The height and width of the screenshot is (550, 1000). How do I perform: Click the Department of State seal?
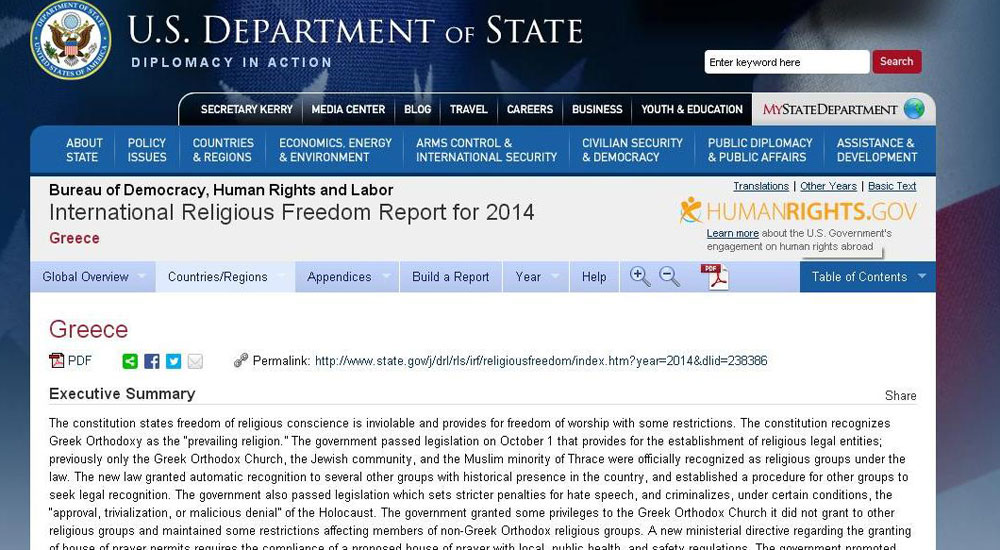pyautogui.click(x=71, y=40)
